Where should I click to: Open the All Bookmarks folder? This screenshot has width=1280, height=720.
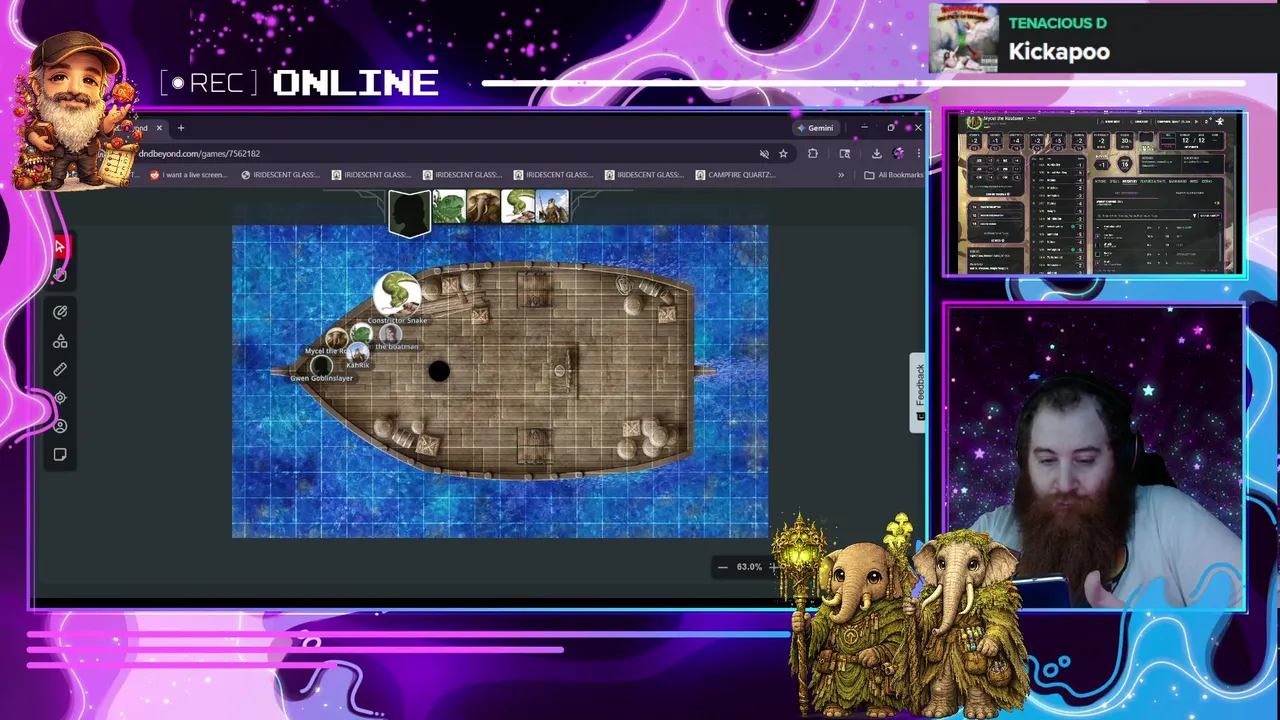pyautogui.click(x=893, y=175)
